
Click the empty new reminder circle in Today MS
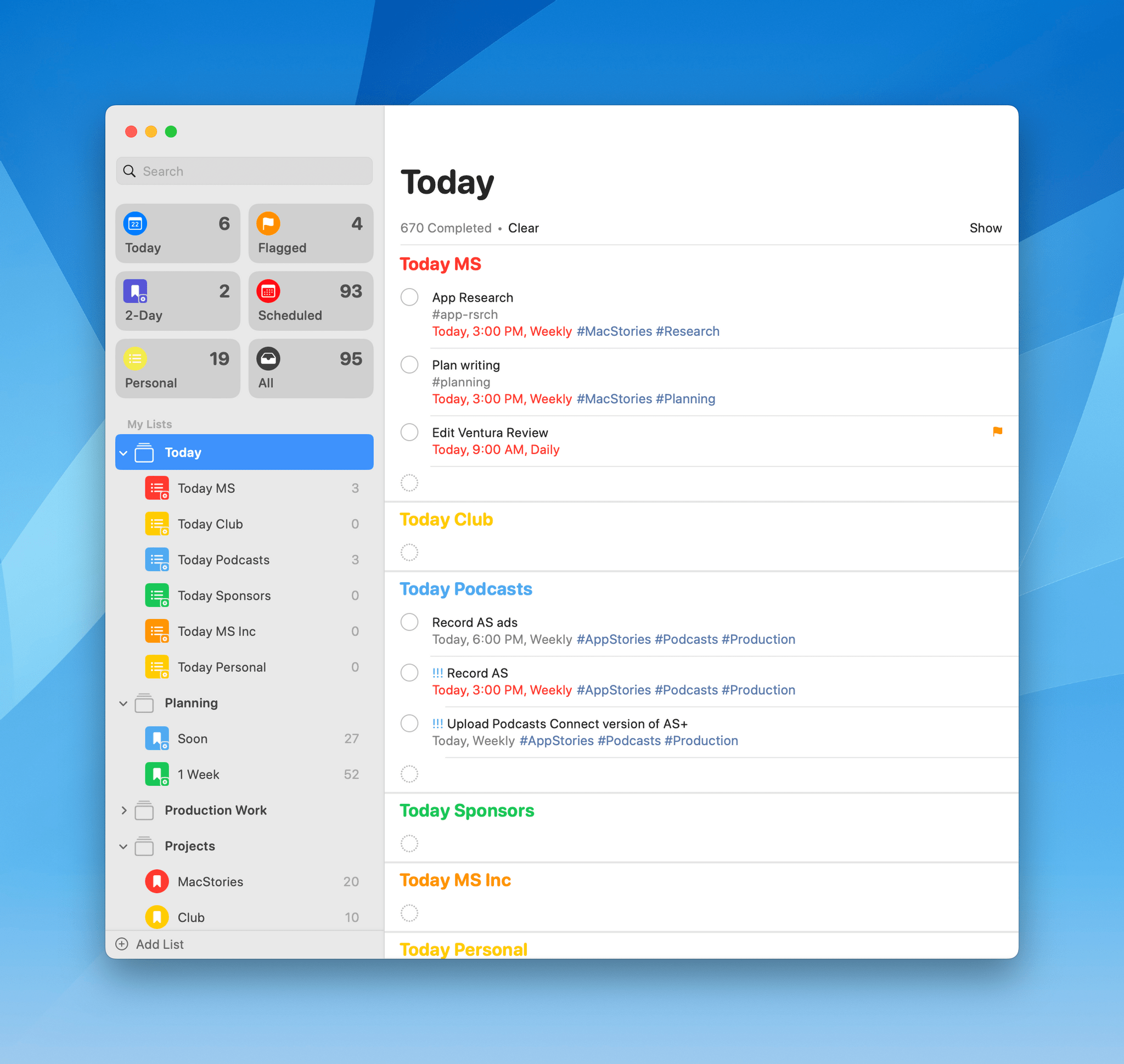[x=409, y=483]
